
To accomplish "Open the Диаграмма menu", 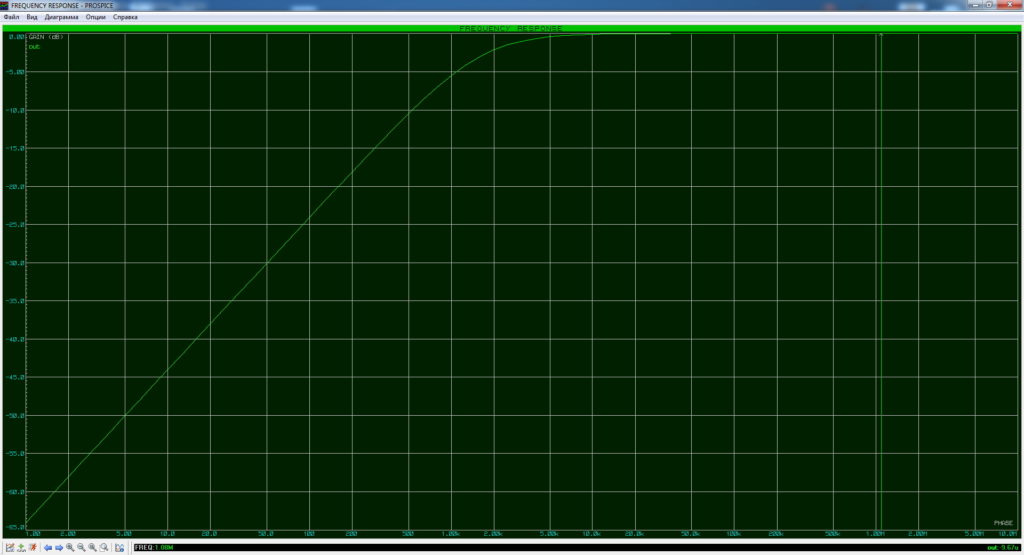I will click(x=61, y=17).
